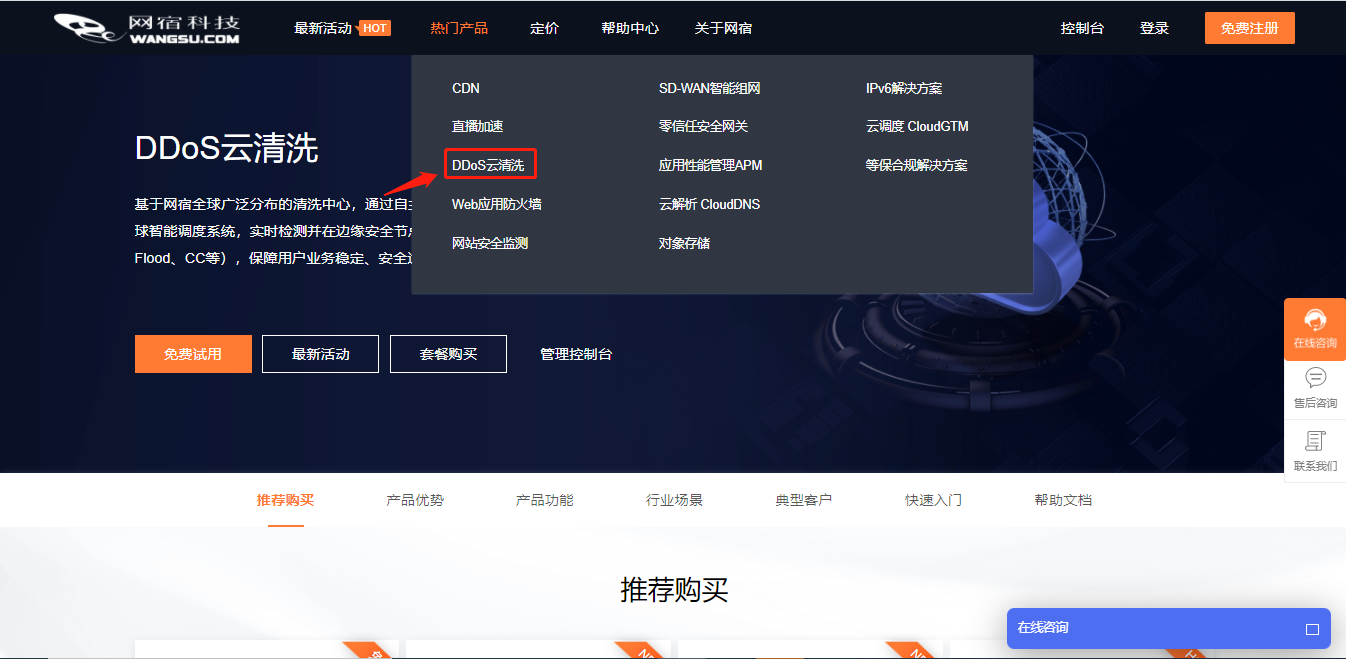Click the 推荐购买 section heading
The height and width of the screenshot is (659, 1346).
tap(674, 589)
